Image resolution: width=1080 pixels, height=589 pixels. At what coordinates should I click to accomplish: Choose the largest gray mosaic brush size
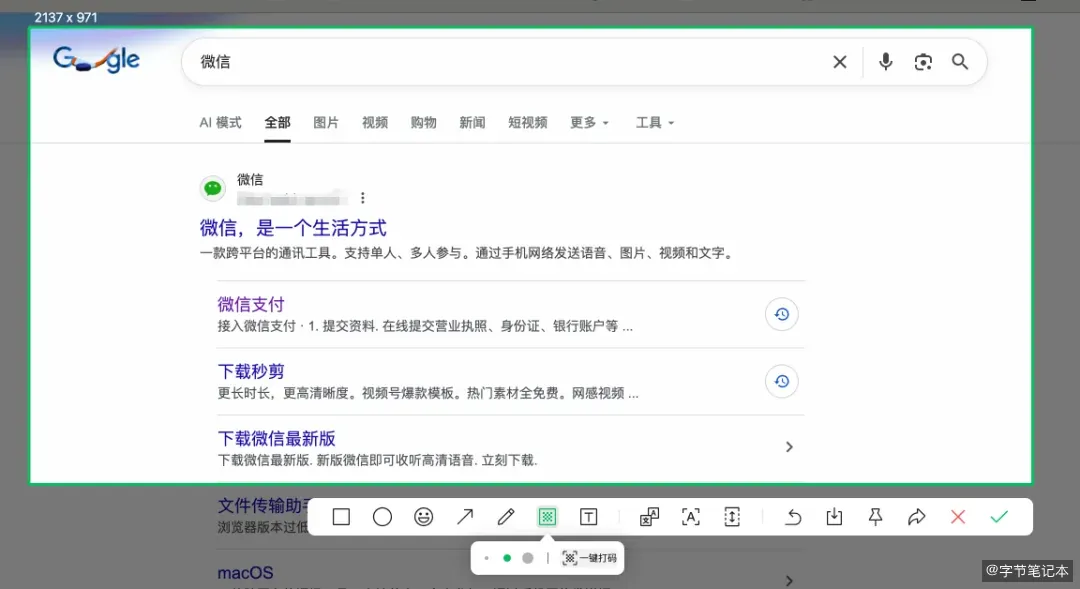528,558
